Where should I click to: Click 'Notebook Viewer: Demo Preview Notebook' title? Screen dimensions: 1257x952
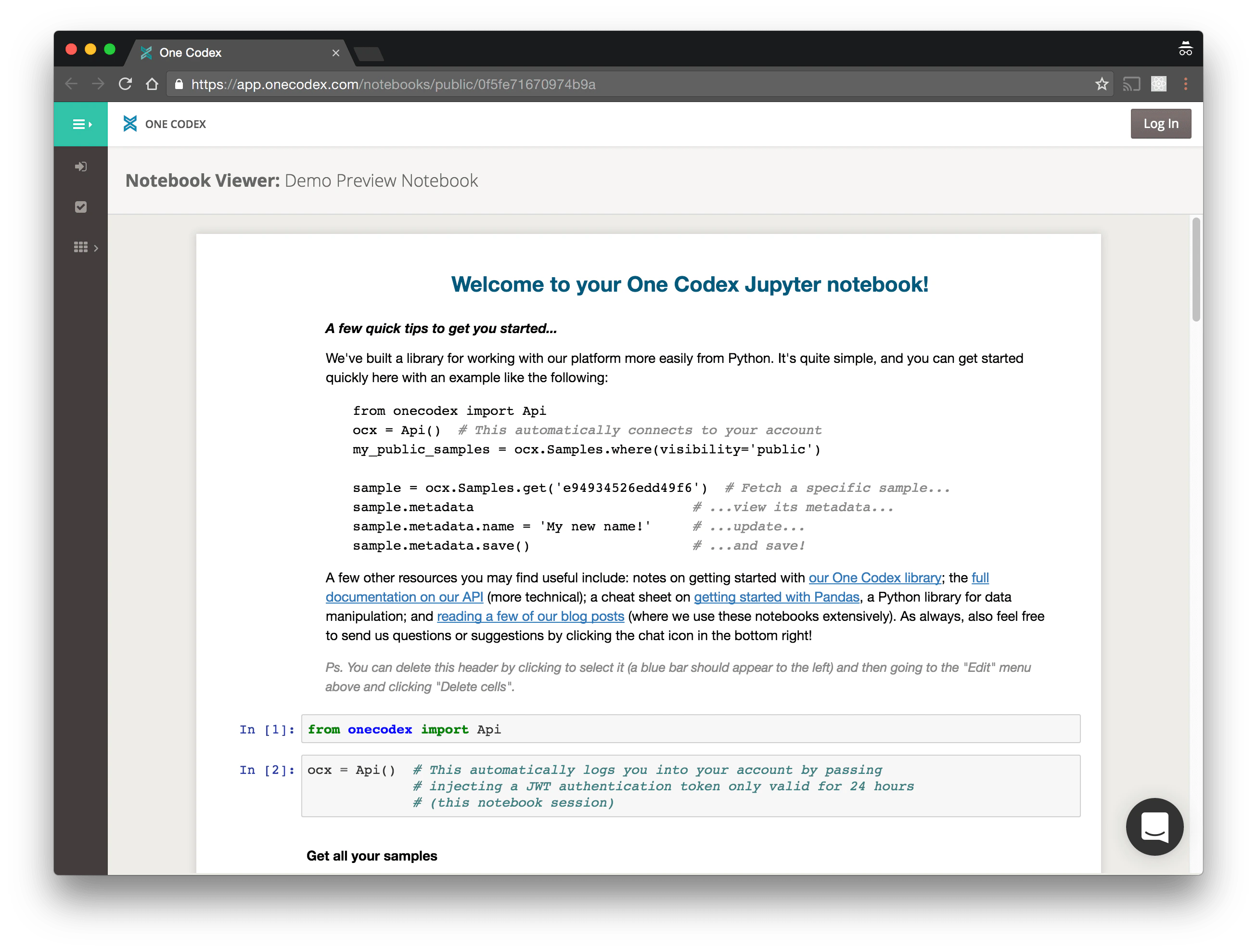pos(302,180)
